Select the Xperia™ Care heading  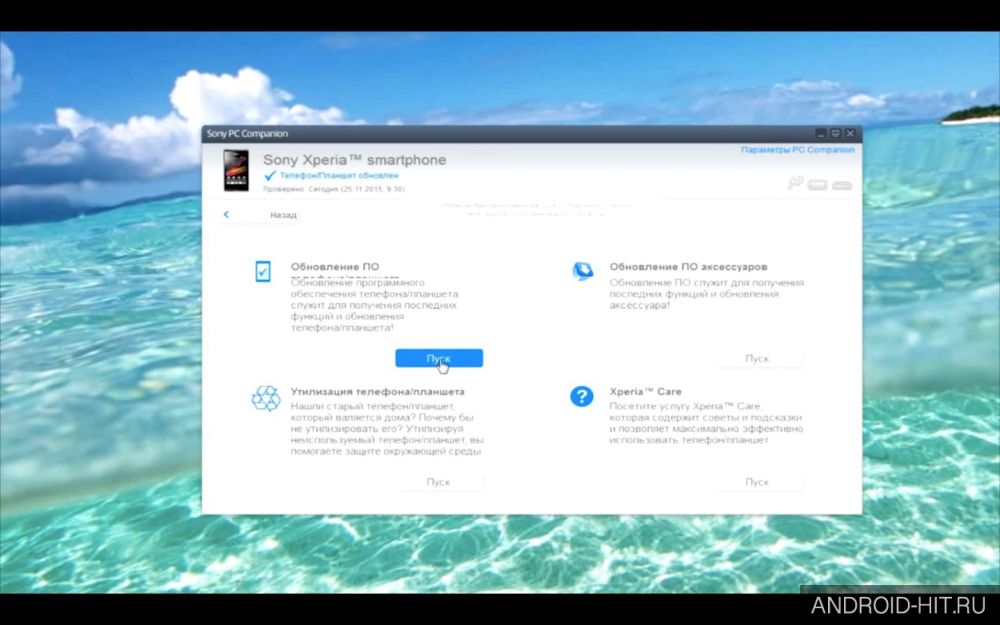pyautogui.click(x=645, y=392)
